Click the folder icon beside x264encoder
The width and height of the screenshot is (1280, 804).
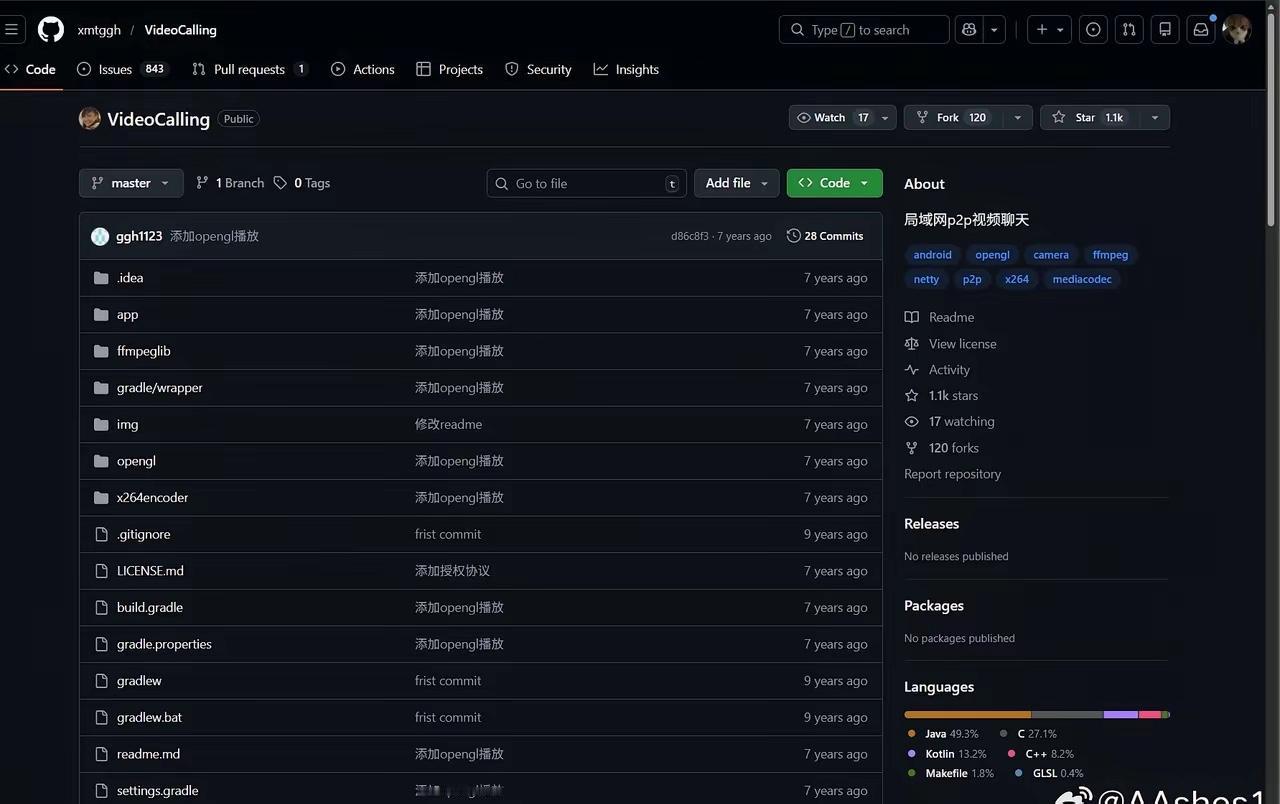point(101,497)
